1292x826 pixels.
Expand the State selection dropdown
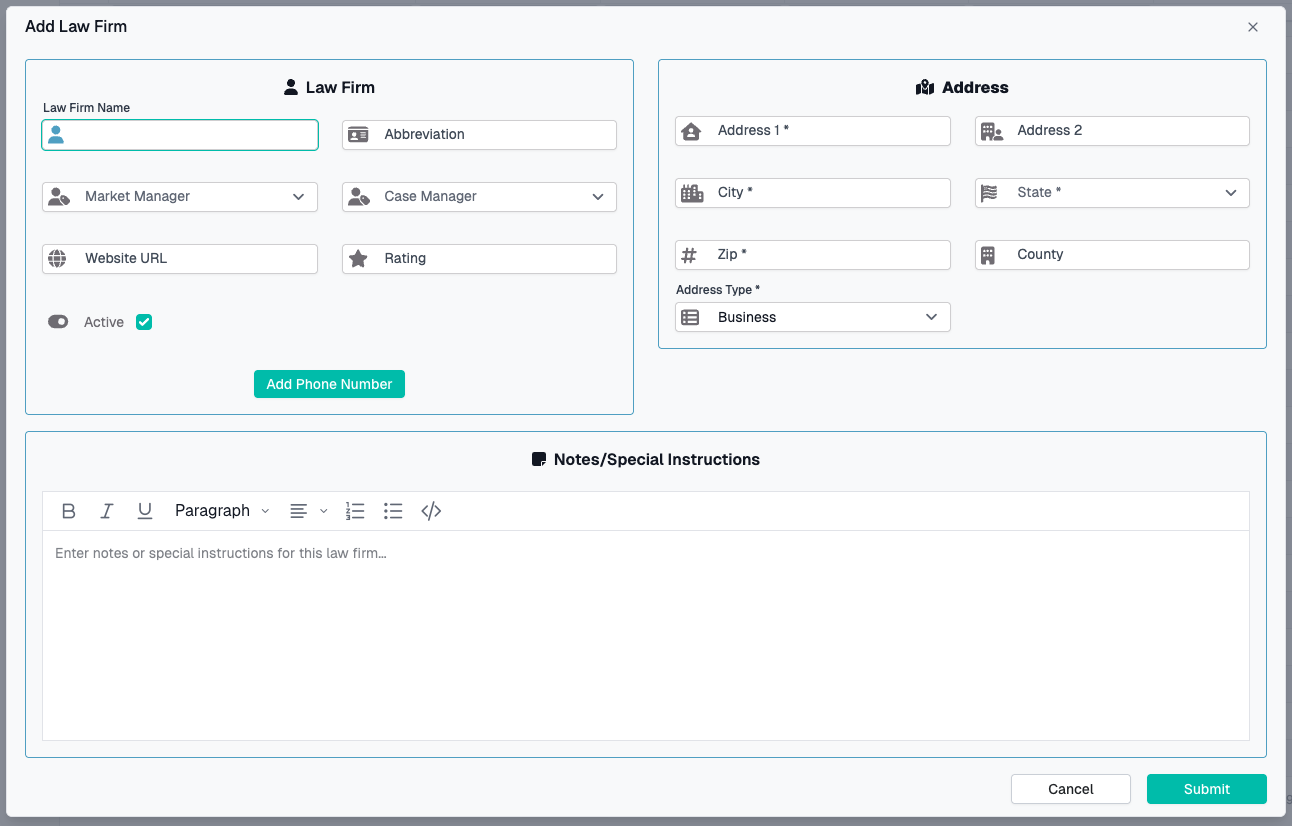pyautogui.click(x=1111, y=192)
